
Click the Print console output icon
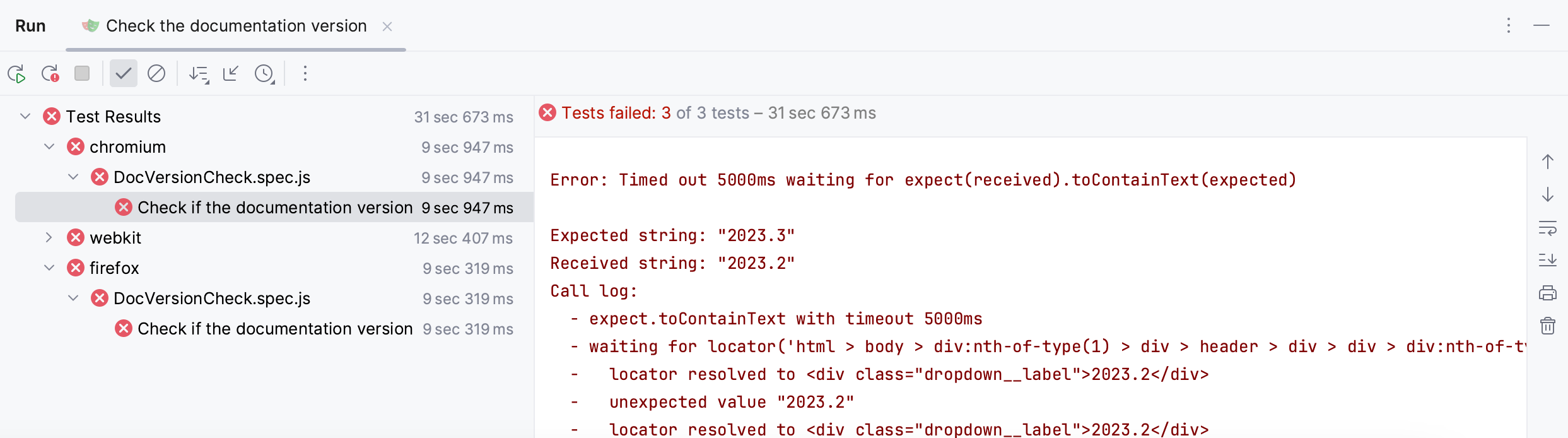click(1548, 293)
